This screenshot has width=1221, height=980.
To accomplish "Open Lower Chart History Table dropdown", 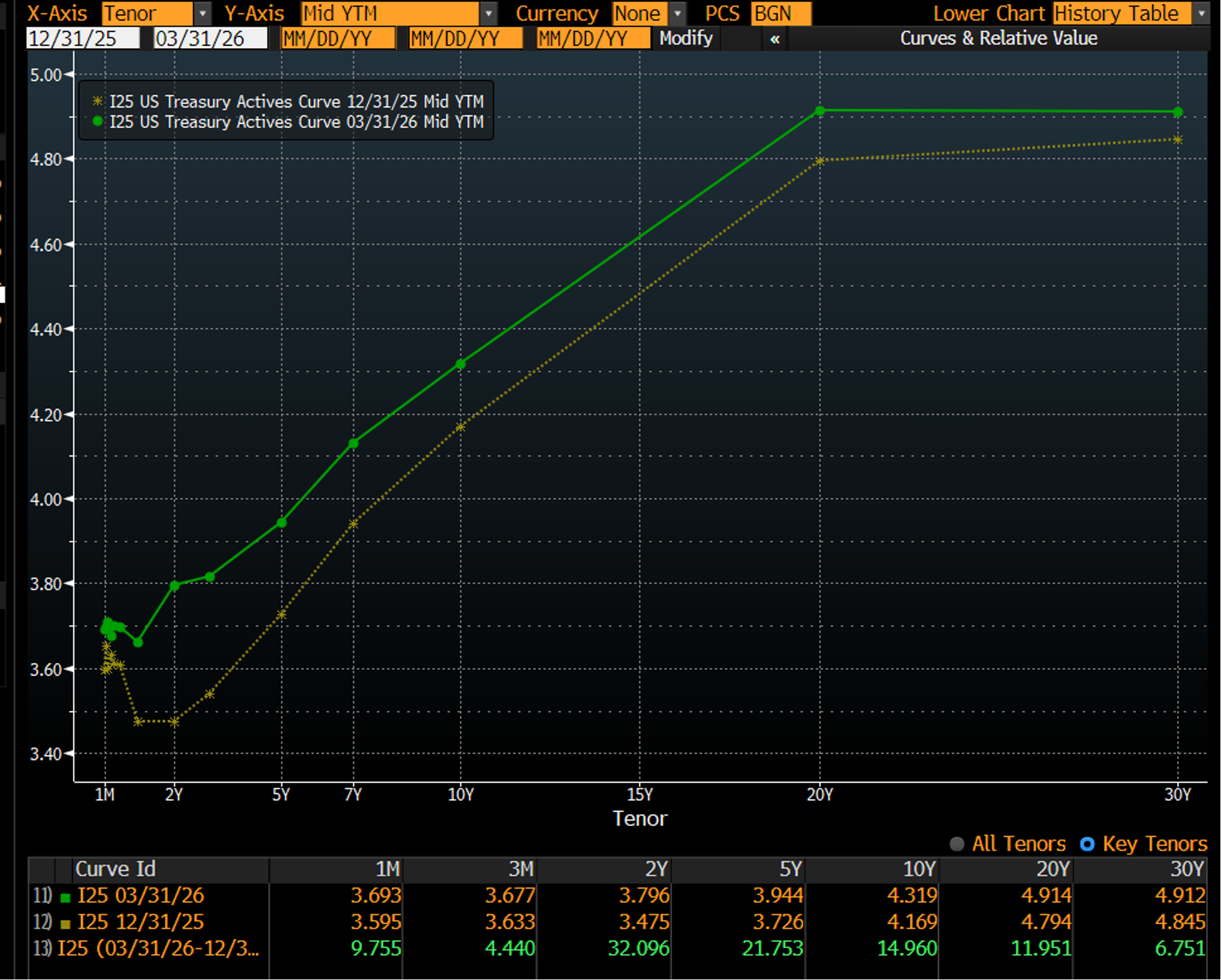I will tap(1201, 13).
